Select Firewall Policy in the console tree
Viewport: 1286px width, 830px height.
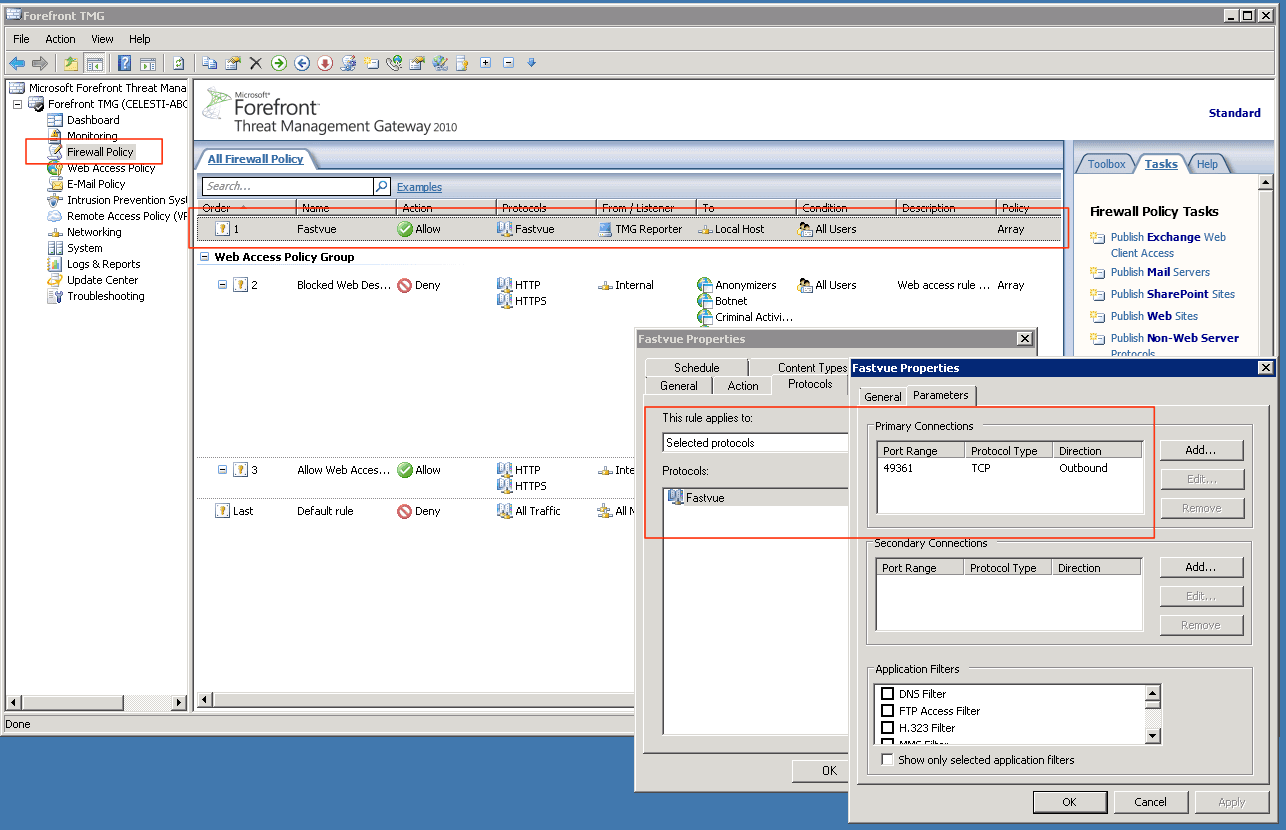tap(100, 152)
